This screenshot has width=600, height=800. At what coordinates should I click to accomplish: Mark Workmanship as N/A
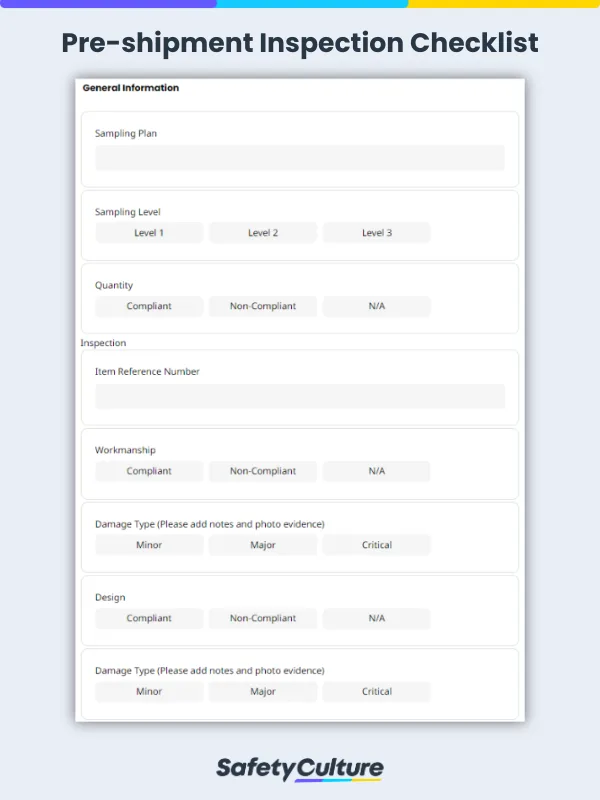tap(376, 471)
